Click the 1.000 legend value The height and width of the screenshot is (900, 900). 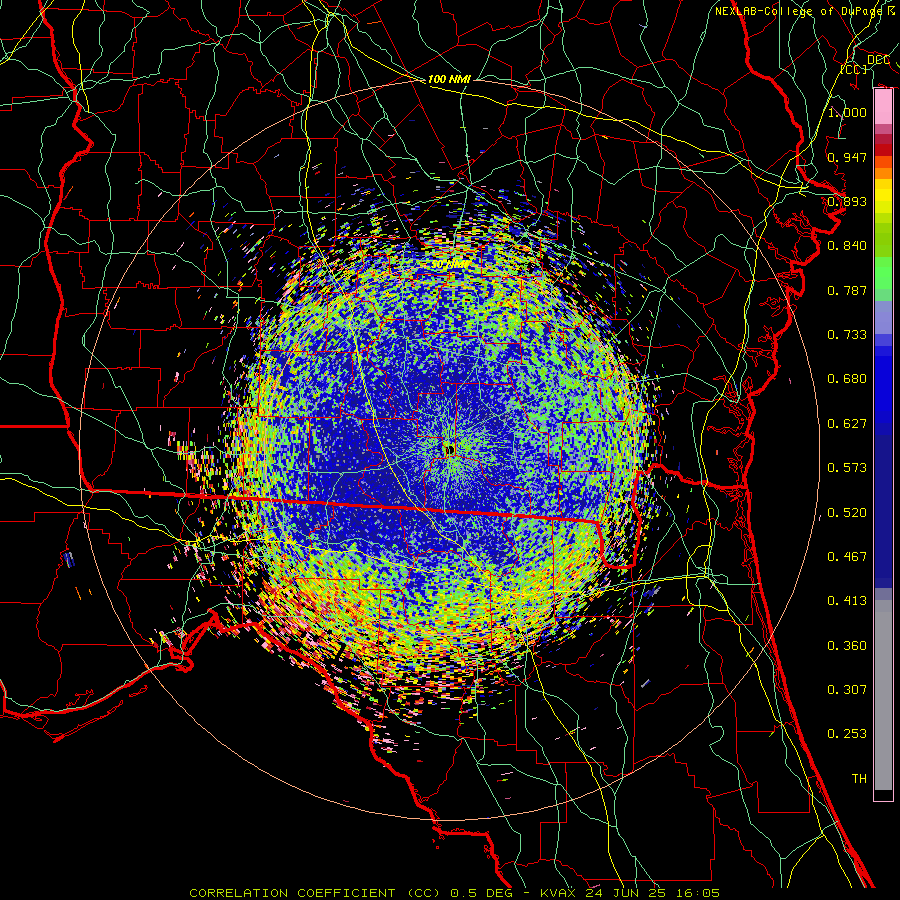847,112
